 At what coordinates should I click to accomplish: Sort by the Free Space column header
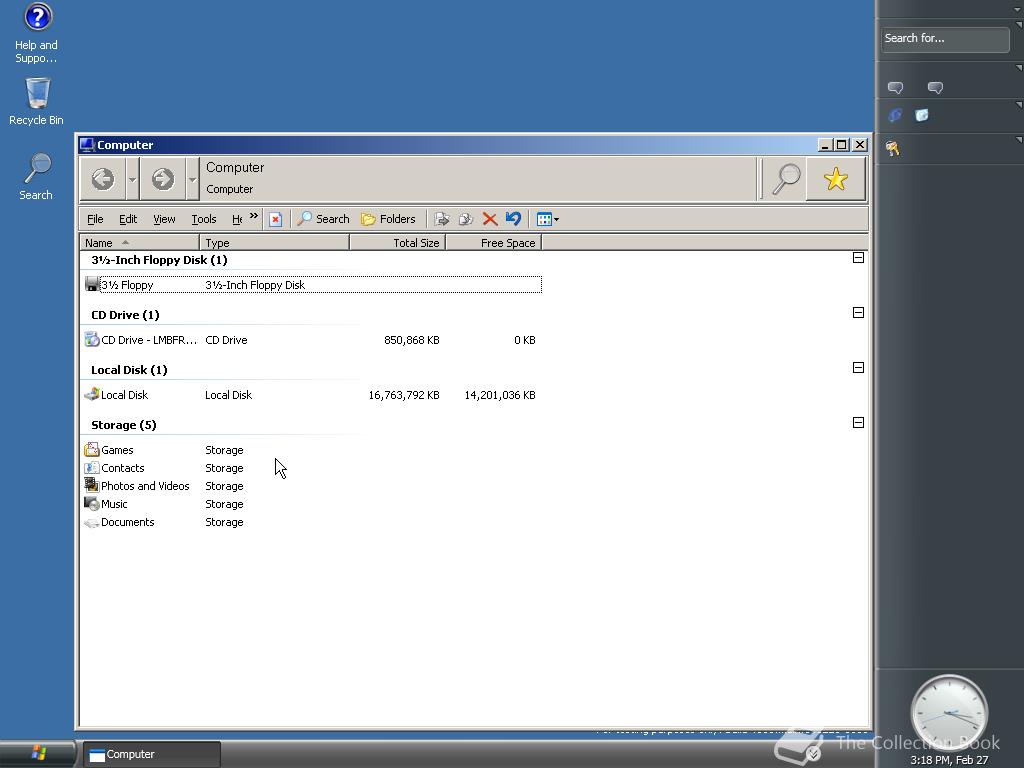tap(494, 243)
